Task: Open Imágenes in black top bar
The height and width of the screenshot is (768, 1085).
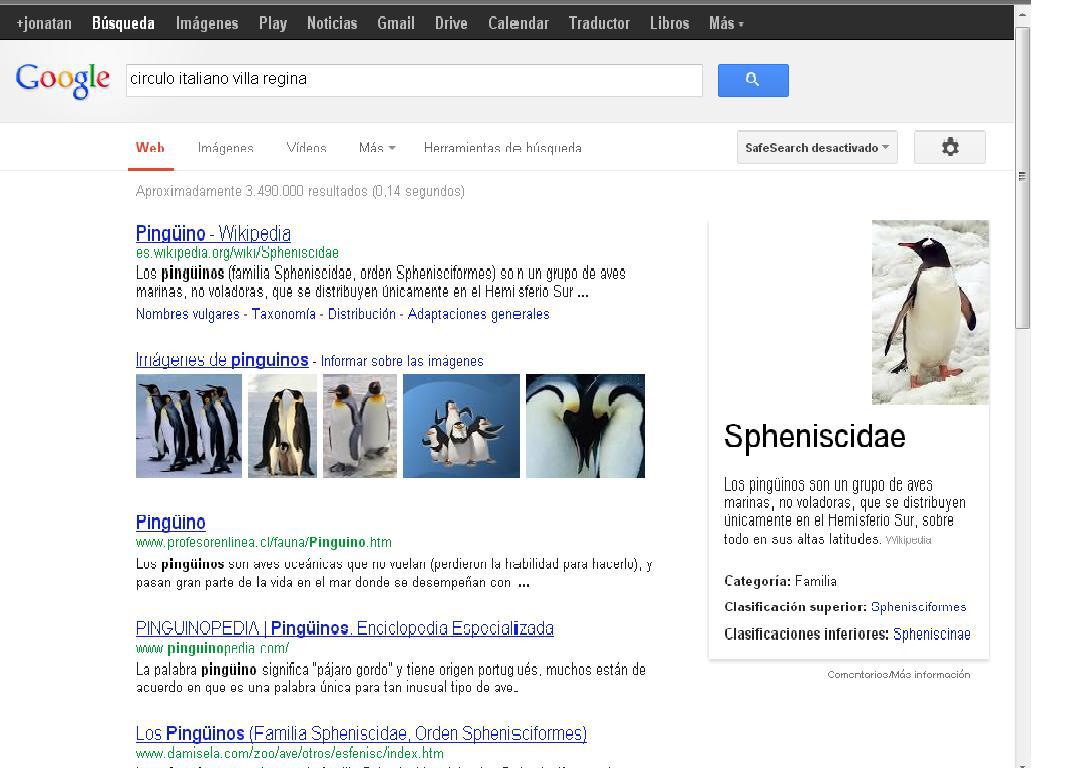Action: (207, 24)
